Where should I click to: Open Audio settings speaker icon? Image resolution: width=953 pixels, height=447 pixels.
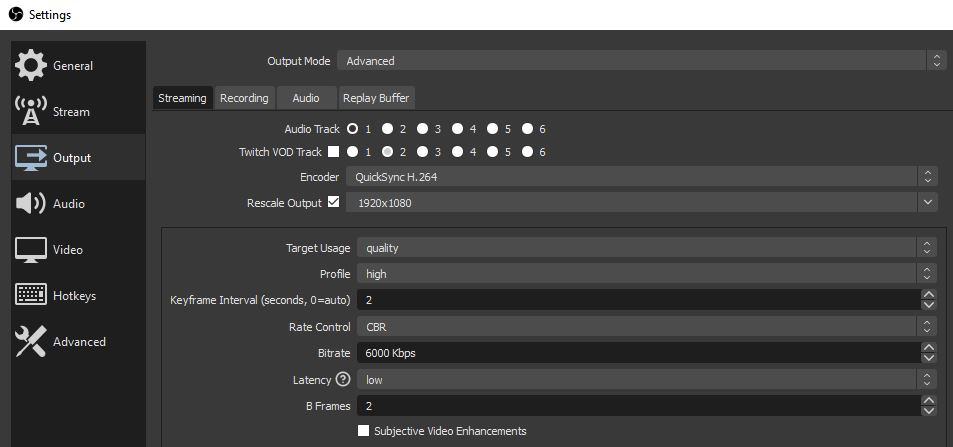[x=31, y=204]
